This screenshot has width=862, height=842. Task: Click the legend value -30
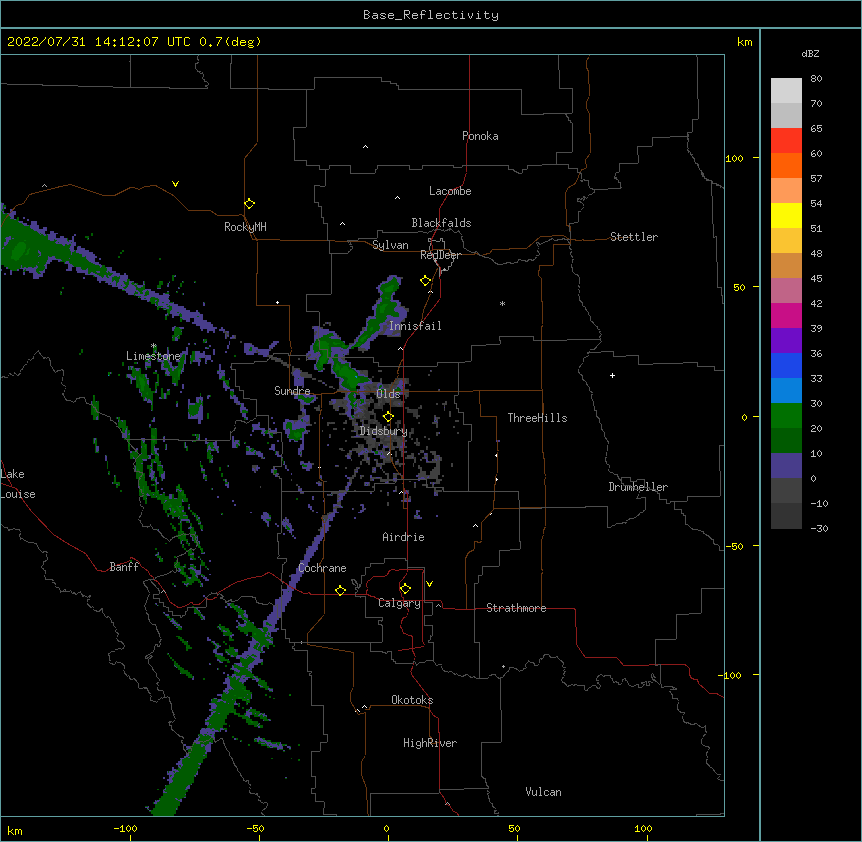click(x=819, y=529)
